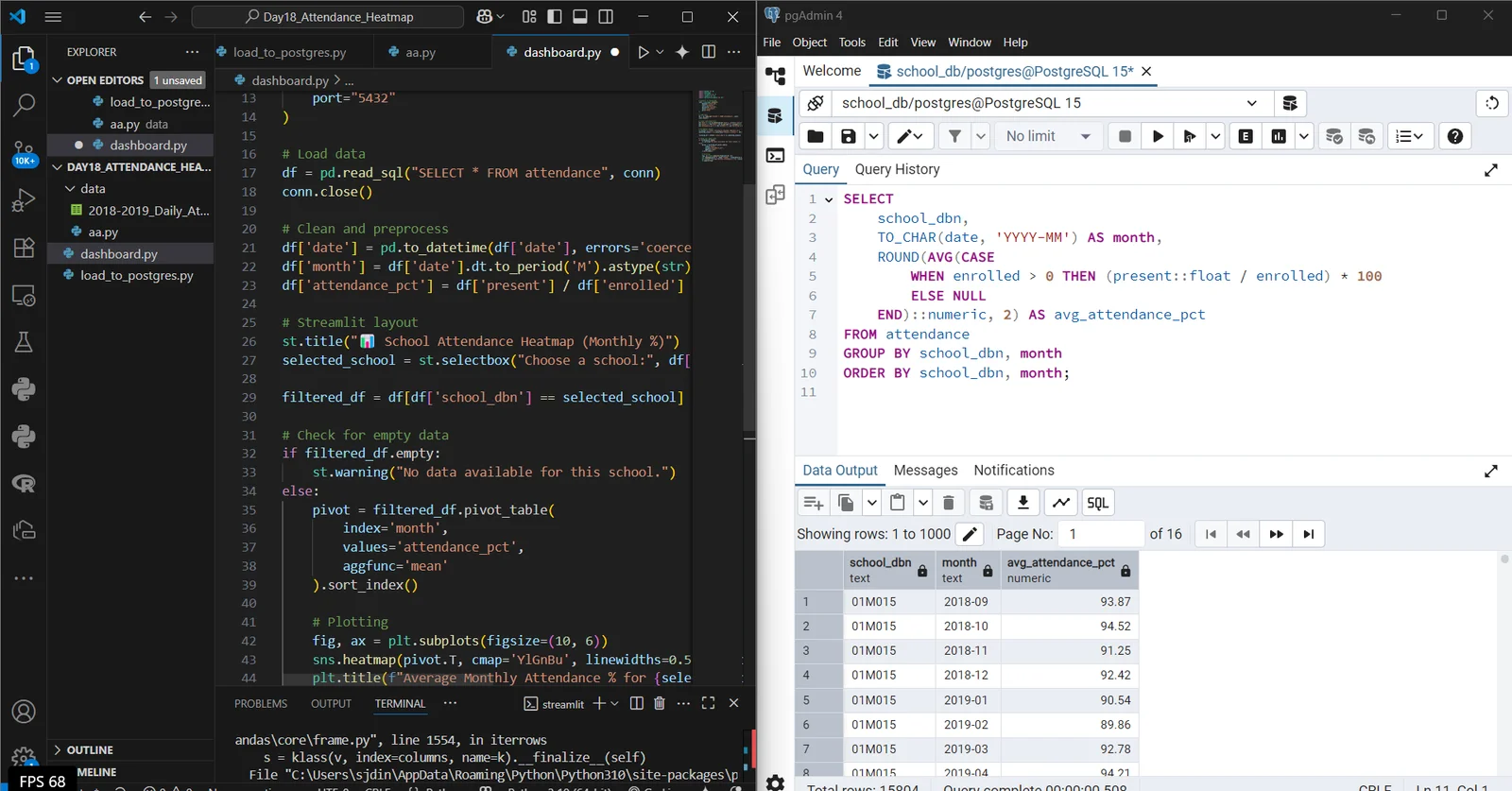Open the PROBLEMS panel tab

[x=261, y=704]
